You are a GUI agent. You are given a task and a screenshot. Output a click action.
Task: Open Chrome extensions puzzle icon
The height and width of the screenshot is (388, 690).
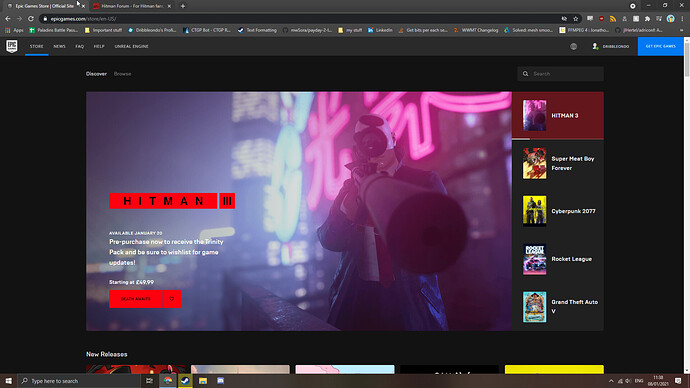[647, 19]
